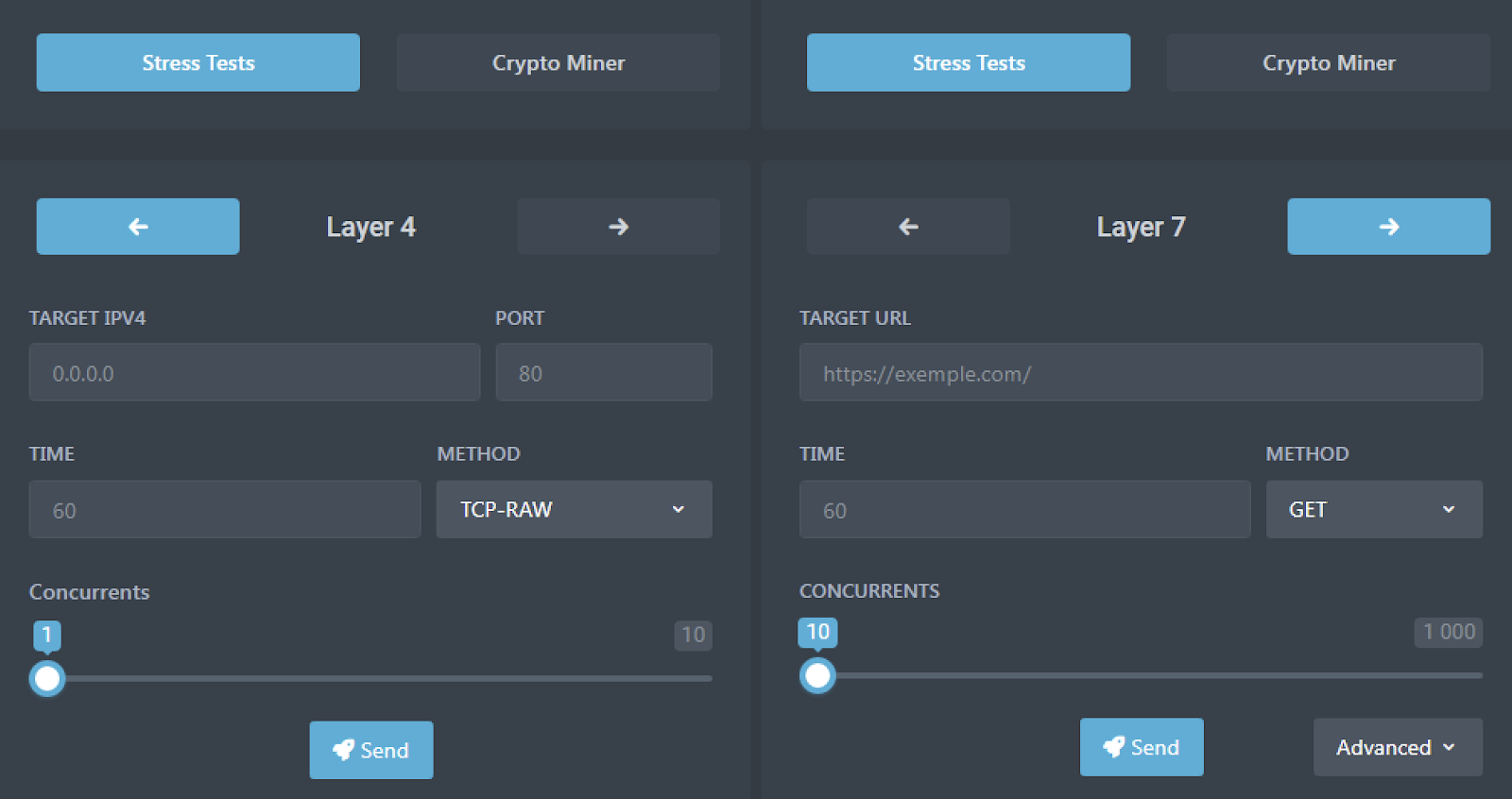This screenshot has height=799, width=1512.
Task: Switch to Crypto Miner tab in right panel
Action: 1329,62
